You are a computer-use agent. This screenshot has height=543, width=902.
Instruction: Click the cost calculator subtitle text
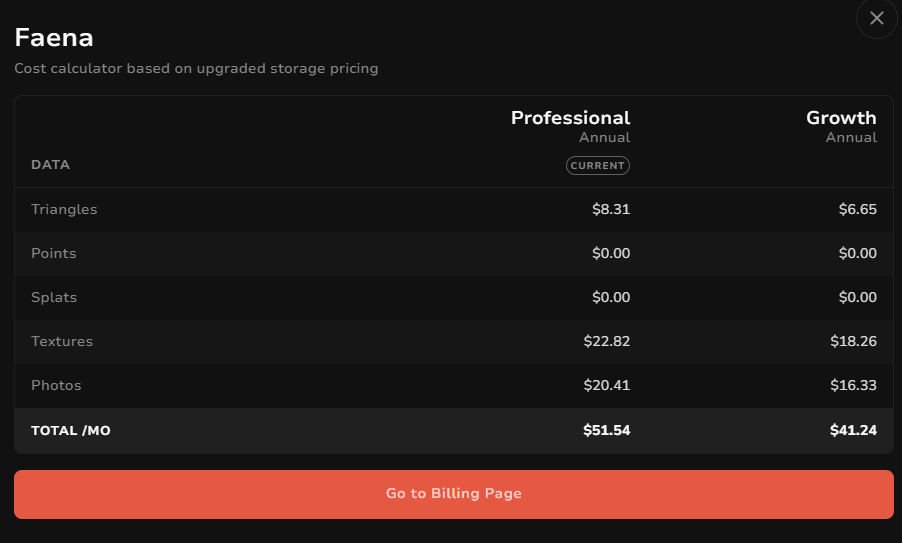point(196,68)
